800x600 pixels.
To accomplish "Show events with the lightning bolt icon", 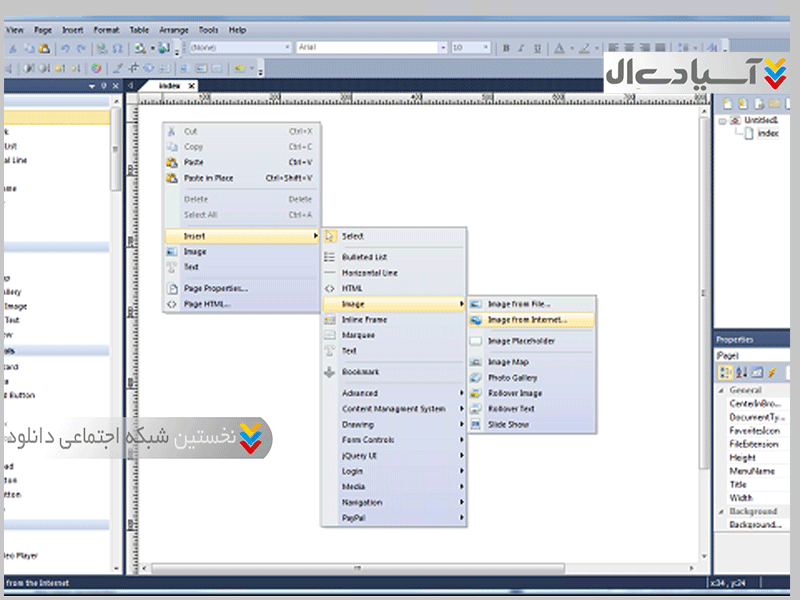I will coord(771,372).
